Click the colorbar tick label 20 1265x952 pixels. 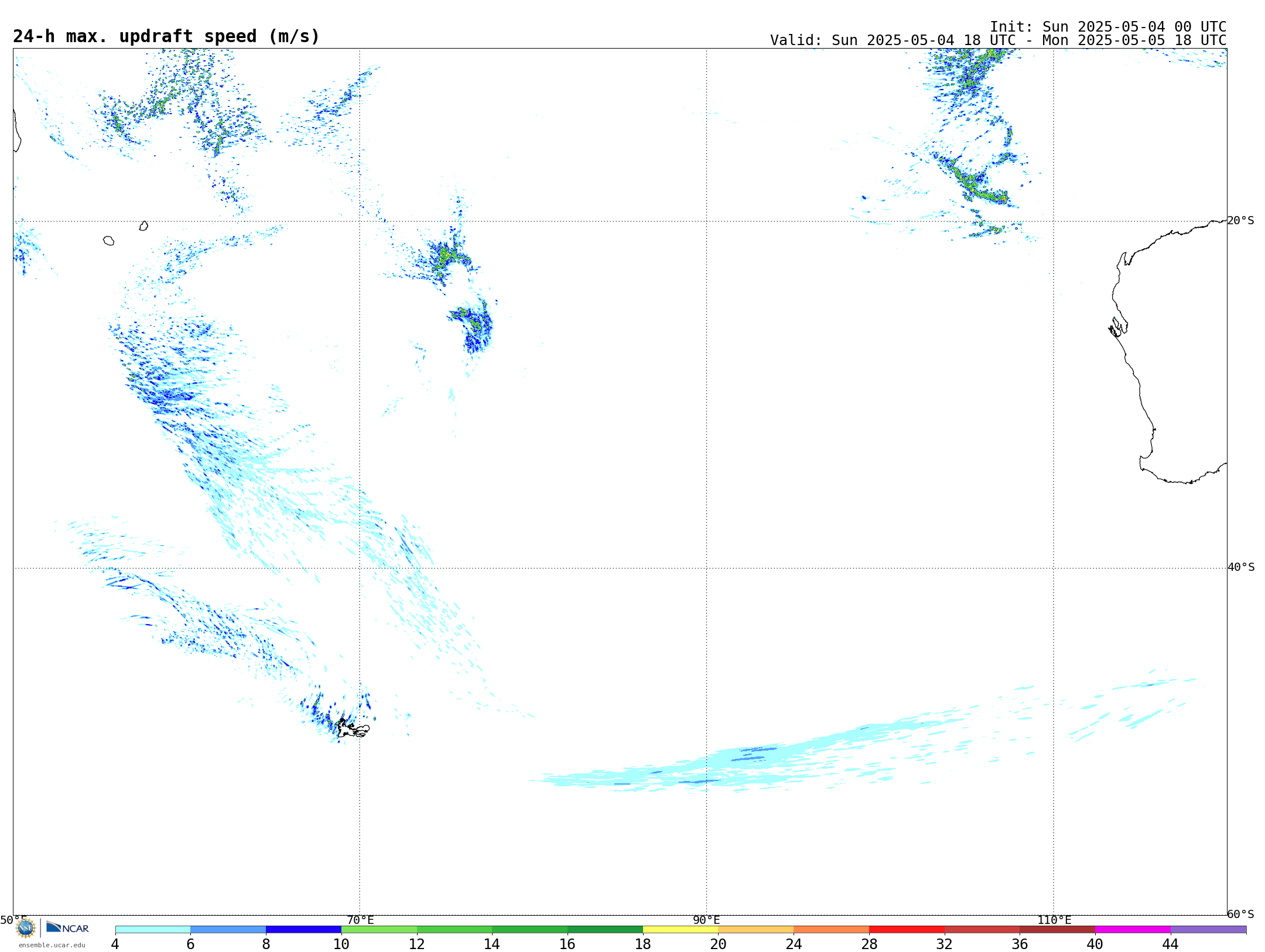719,944
